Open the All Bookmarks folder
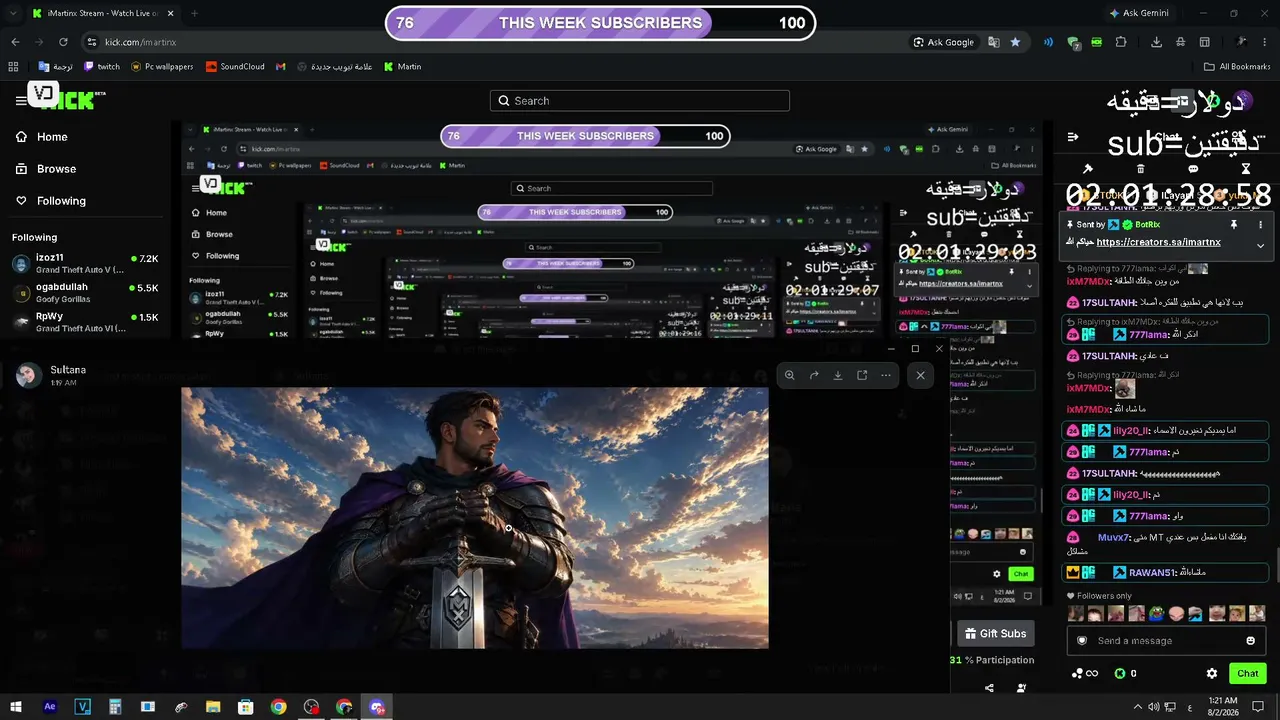Image resolution: width=1280 pixels, height=720 pixels. tap(1237, 67)
